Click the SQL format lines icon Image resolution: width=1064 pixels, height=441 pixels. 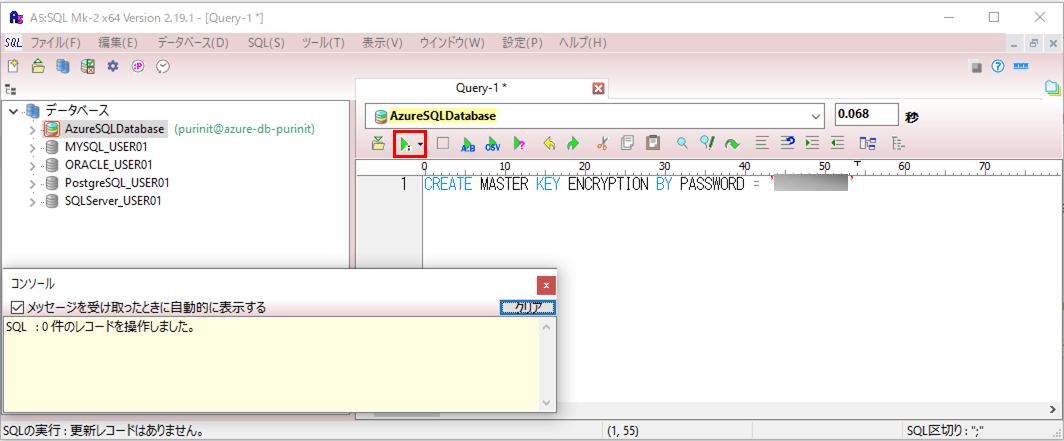tap(762, 143)
